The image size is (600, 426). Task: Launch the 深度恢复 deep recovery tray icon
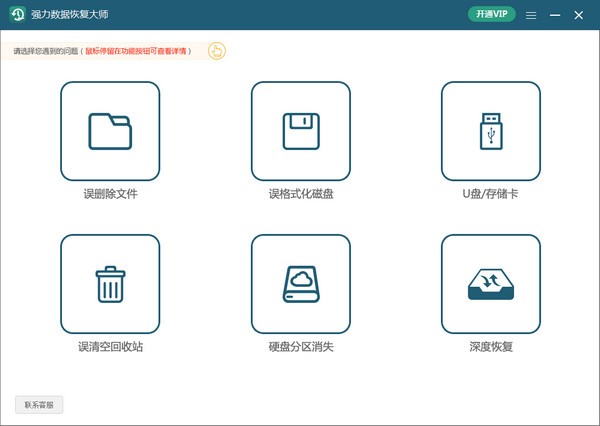pyautogui.click(x=491, y=284)
